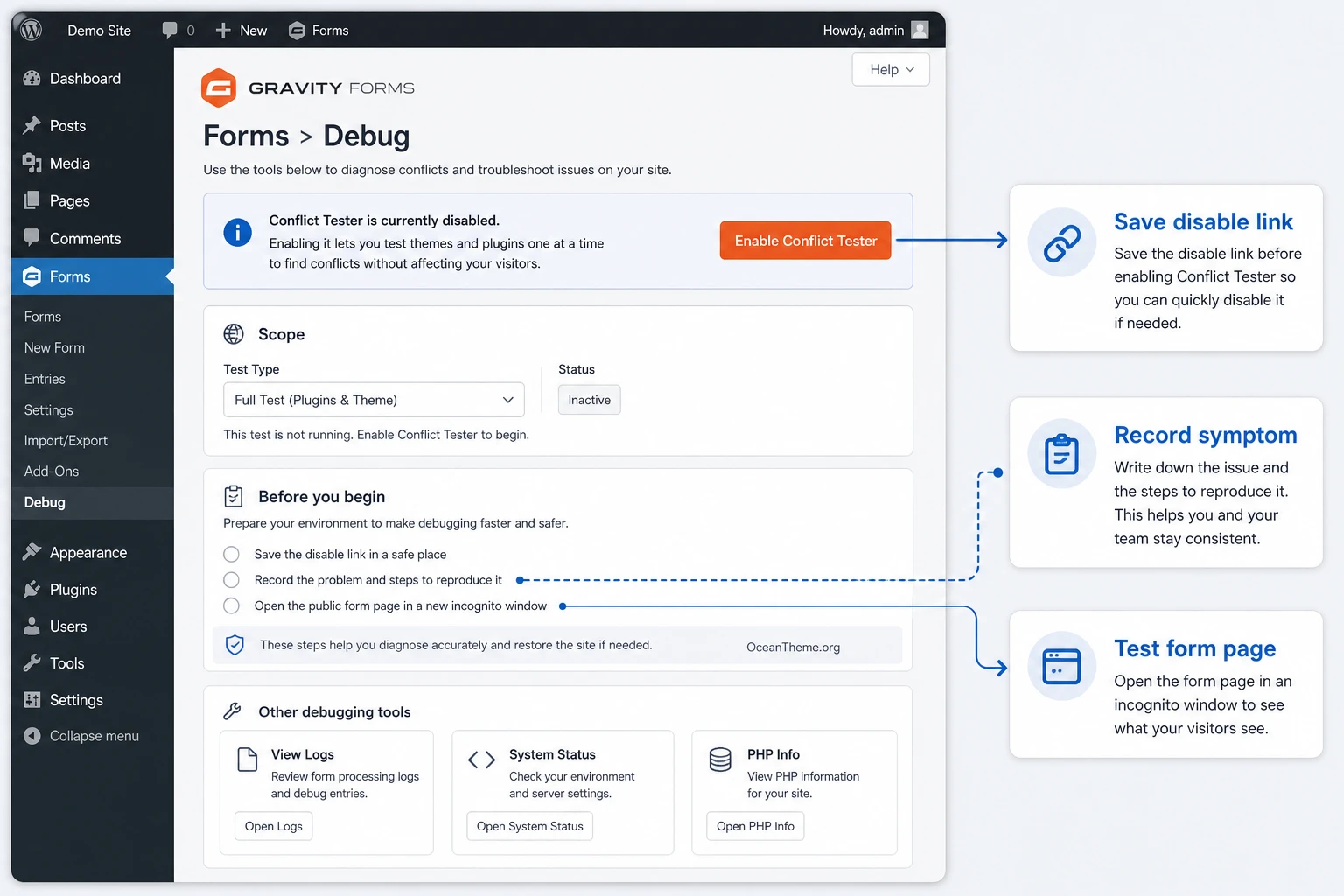This screenshot has width=1344, height=896.
Task: Click the OceanTheme.org text
Action: tap(793, 647)
